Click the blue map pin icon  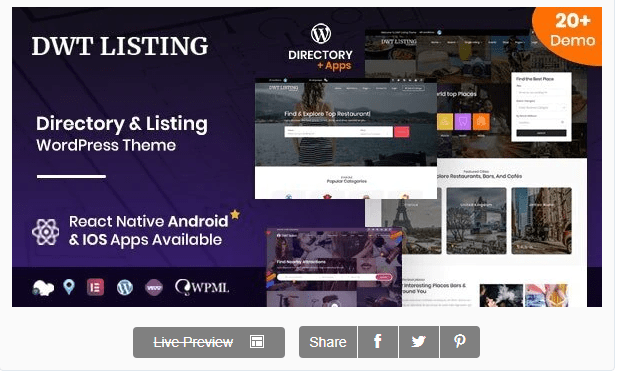(x=69, y=287)
